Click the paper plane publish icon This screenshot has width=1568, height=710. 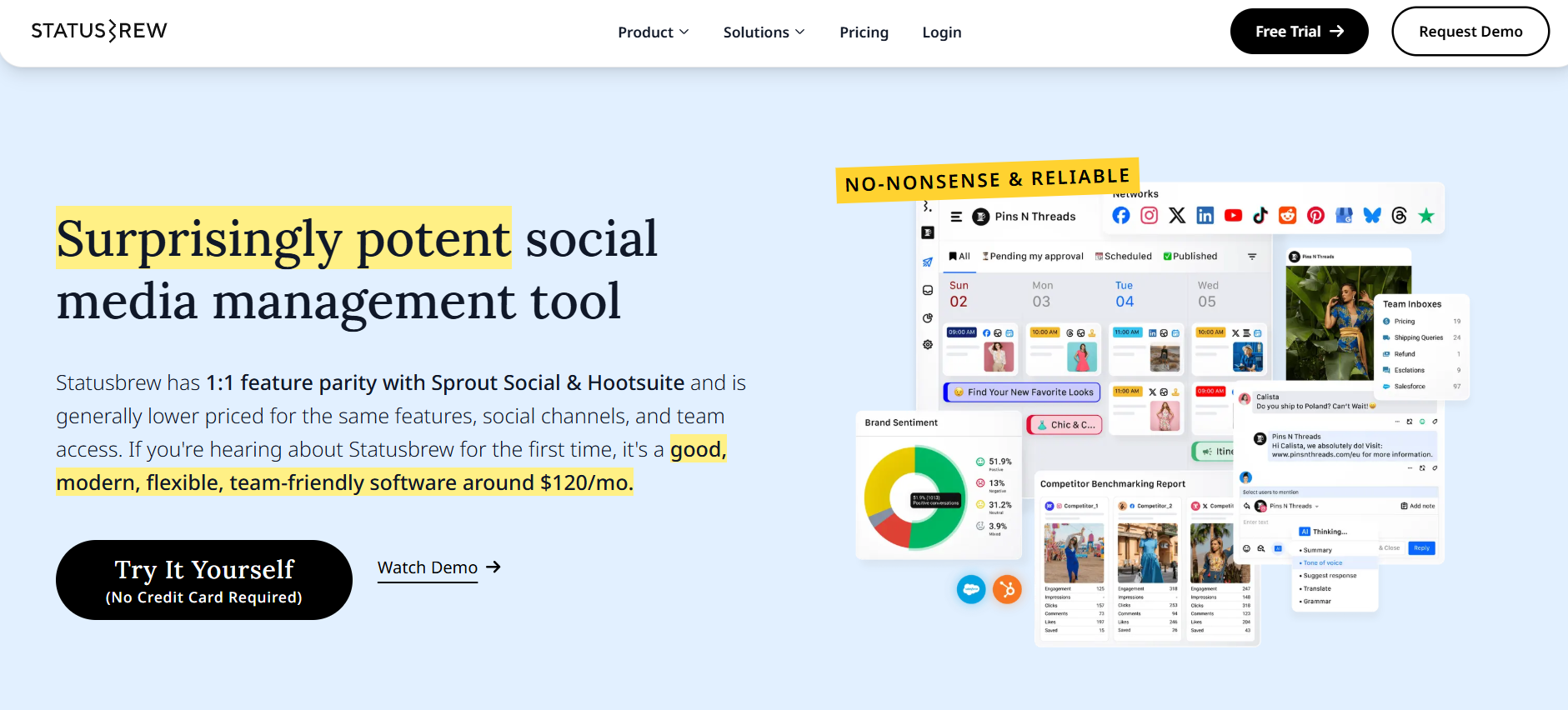click(928, 262)
